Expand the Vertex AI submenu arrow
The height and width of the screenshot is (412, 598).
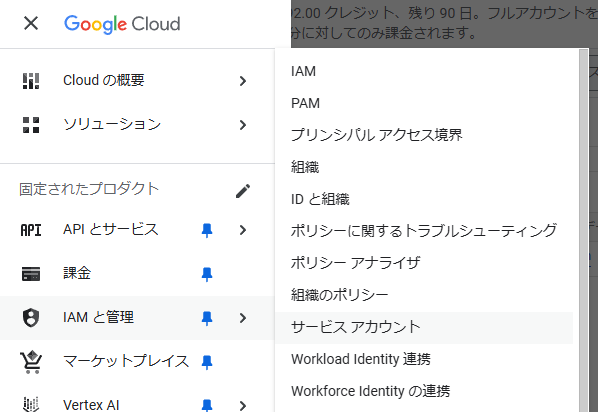[x=243, y=405]
